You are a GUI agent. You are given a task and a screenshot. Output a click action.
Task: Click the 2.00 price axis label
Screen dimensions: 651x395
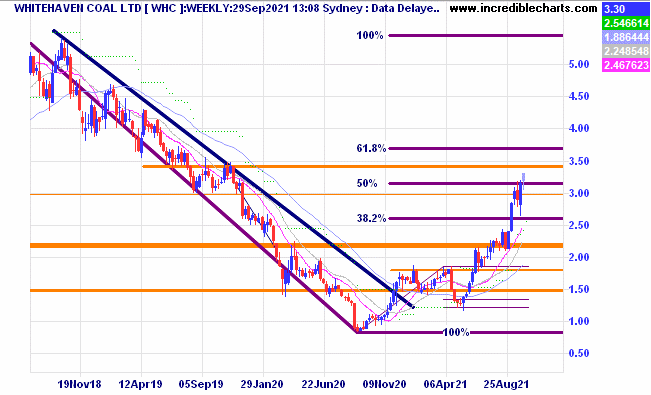click(x=579, y=257)
